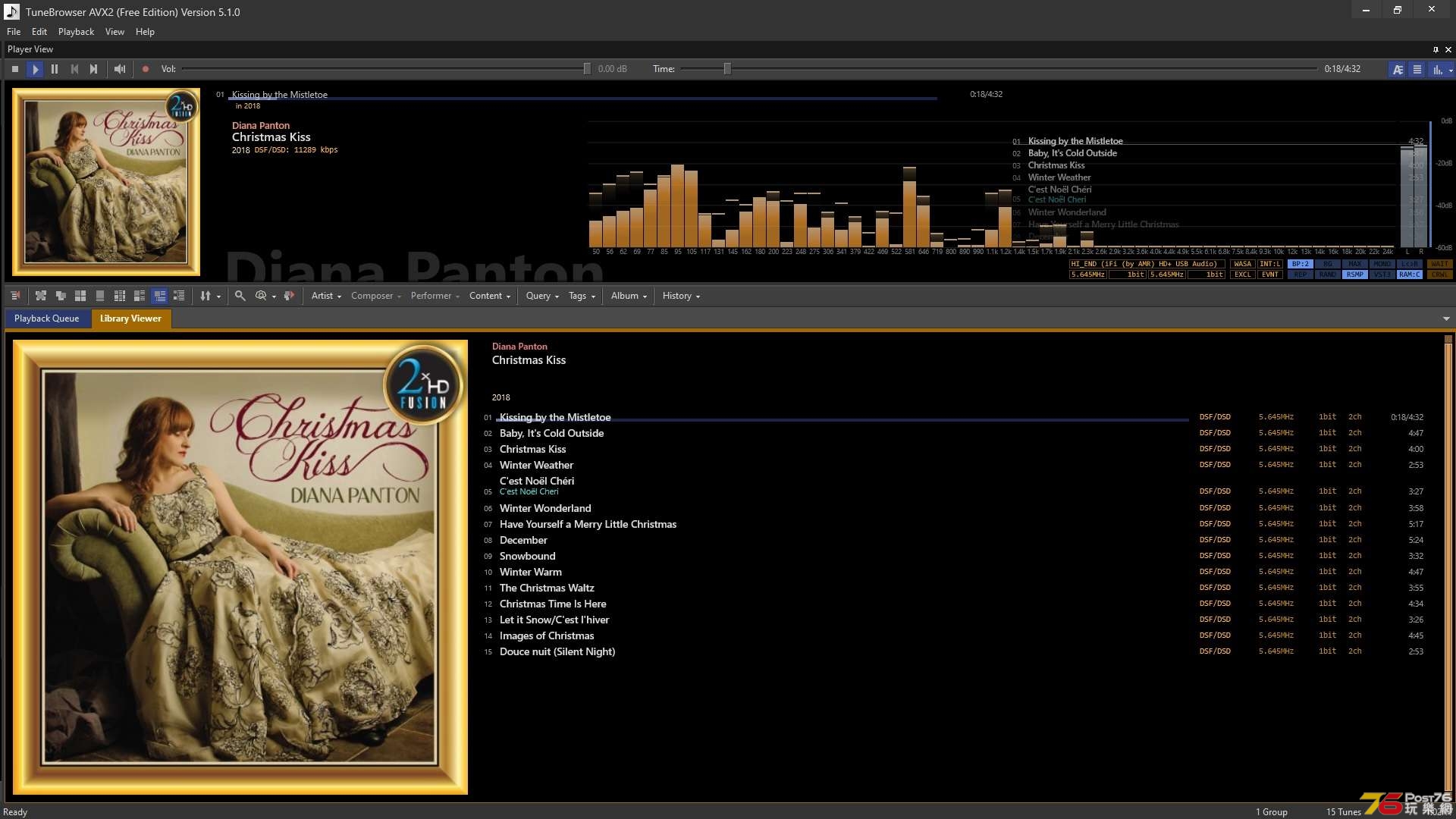Click the WASA output mode button
This screenshot has width=1456, height=819.
(x=1243, y=264)
